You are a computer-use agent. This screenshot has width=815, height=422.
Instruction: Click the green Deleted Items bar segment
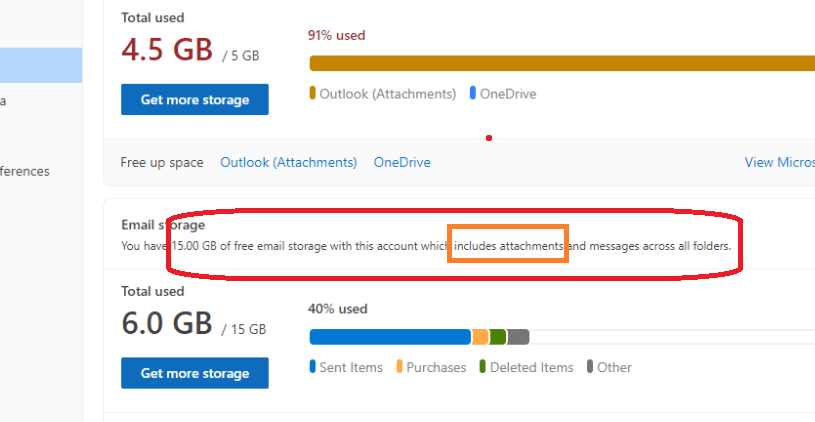[x=497, y=337]
